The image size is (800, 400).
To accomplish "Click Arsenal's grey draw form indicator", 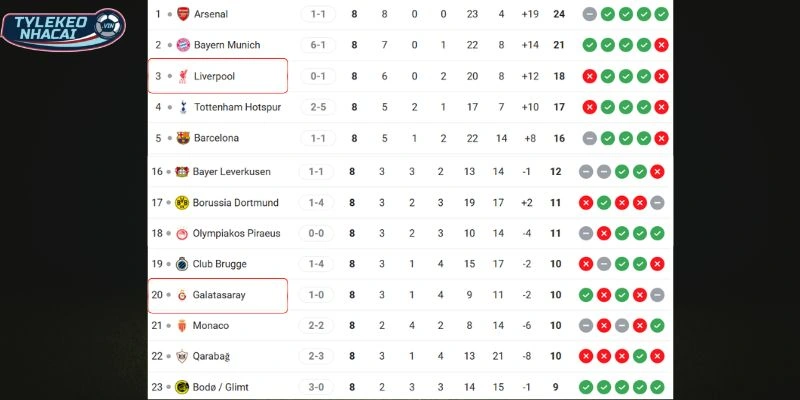I will (589, 15).
